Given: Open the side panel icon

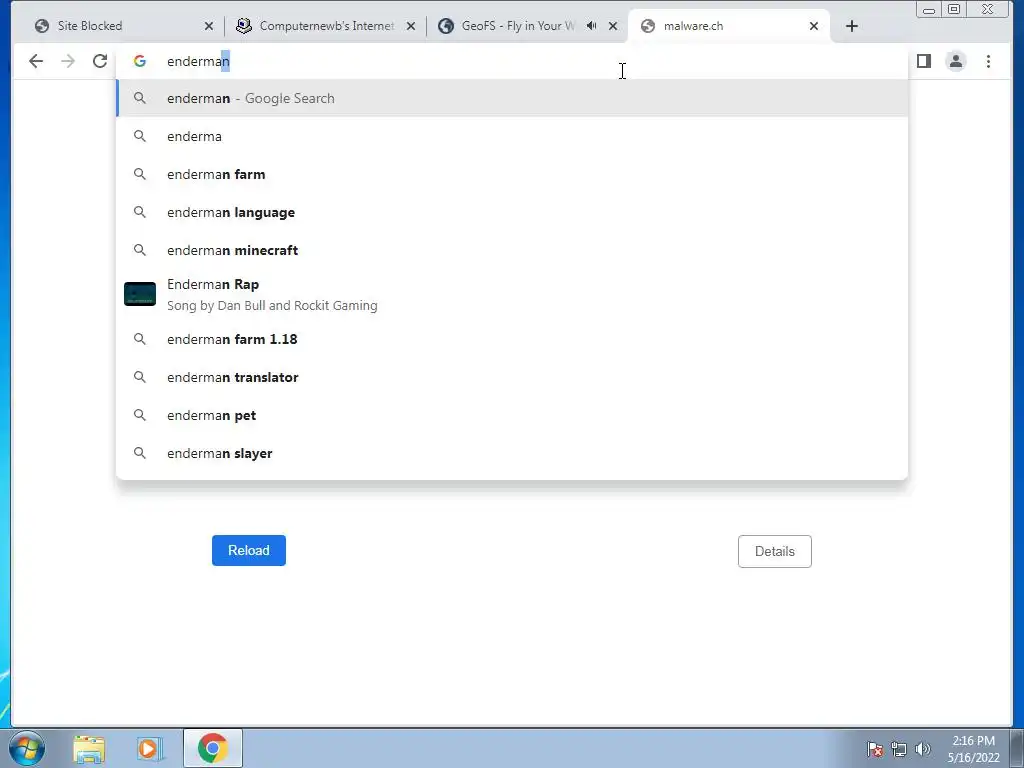Looking at the screenshot, I should pos(923,61).
